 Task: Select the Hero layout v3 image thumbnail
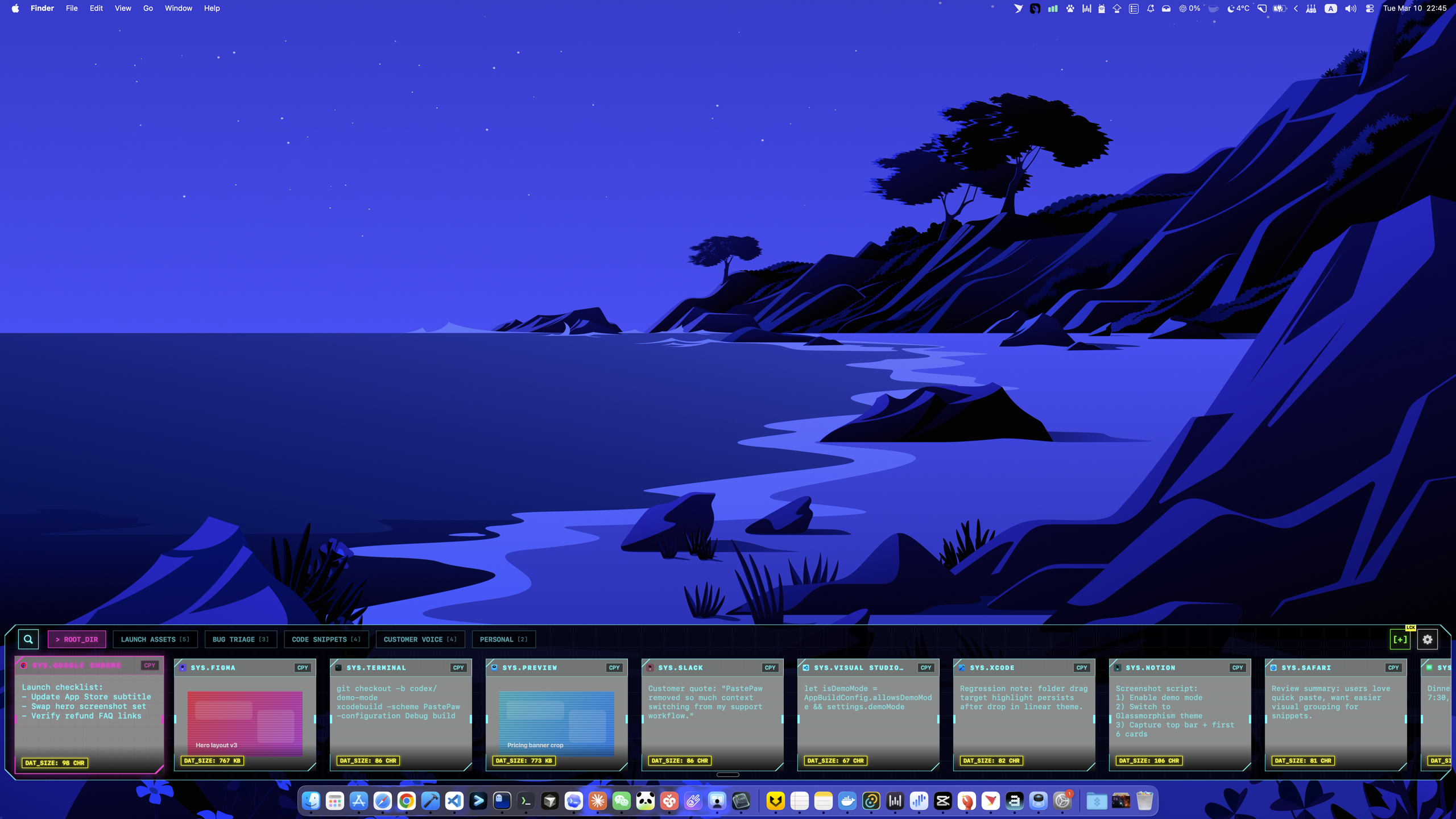pyautogui.click(x=245, y=722)
